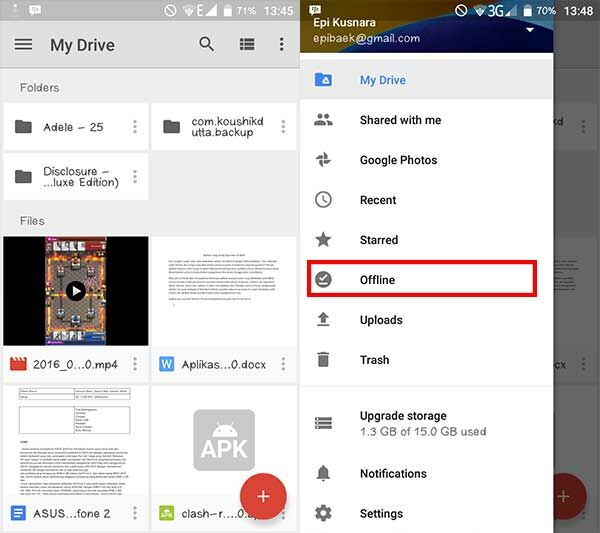The height and width of the screenshot is (533, 600).
Task: Tap the Shared with me people icon
Action: point(323,120)
